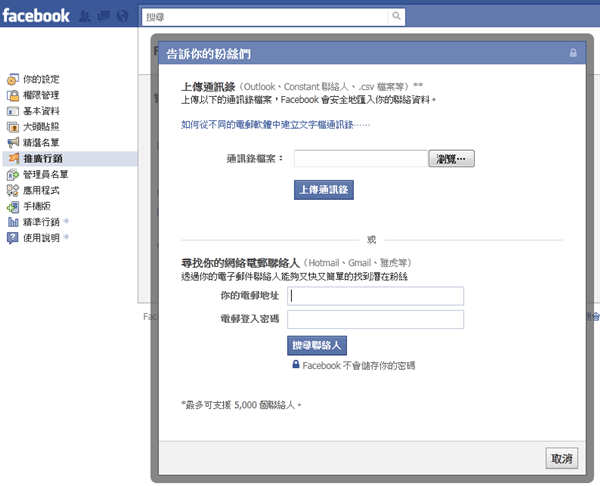Click the 精選名單 megaphone icon
600x486 pixels.
pyautogui.click(x=13, y=143)
